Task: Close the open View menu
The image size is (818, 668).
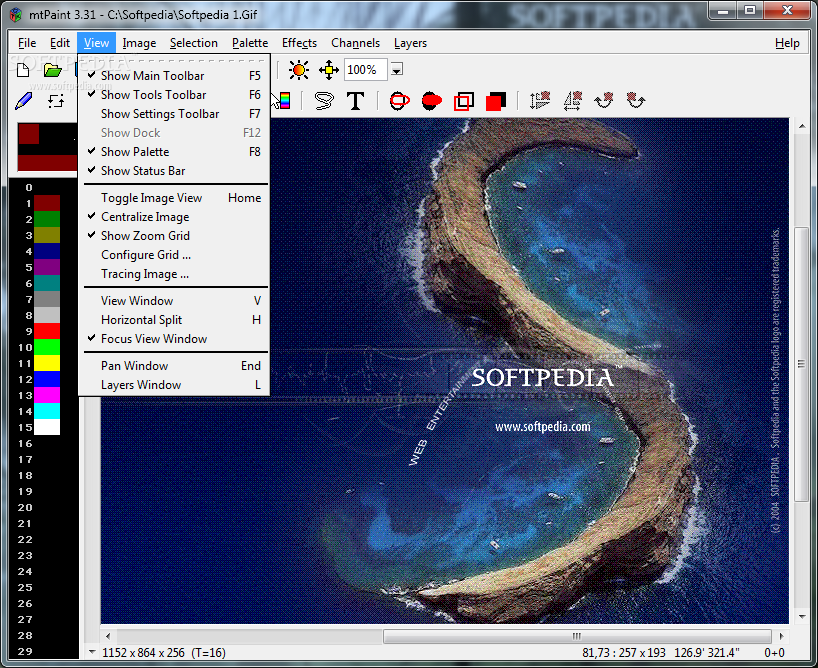Action: click(x=96, y=43)
